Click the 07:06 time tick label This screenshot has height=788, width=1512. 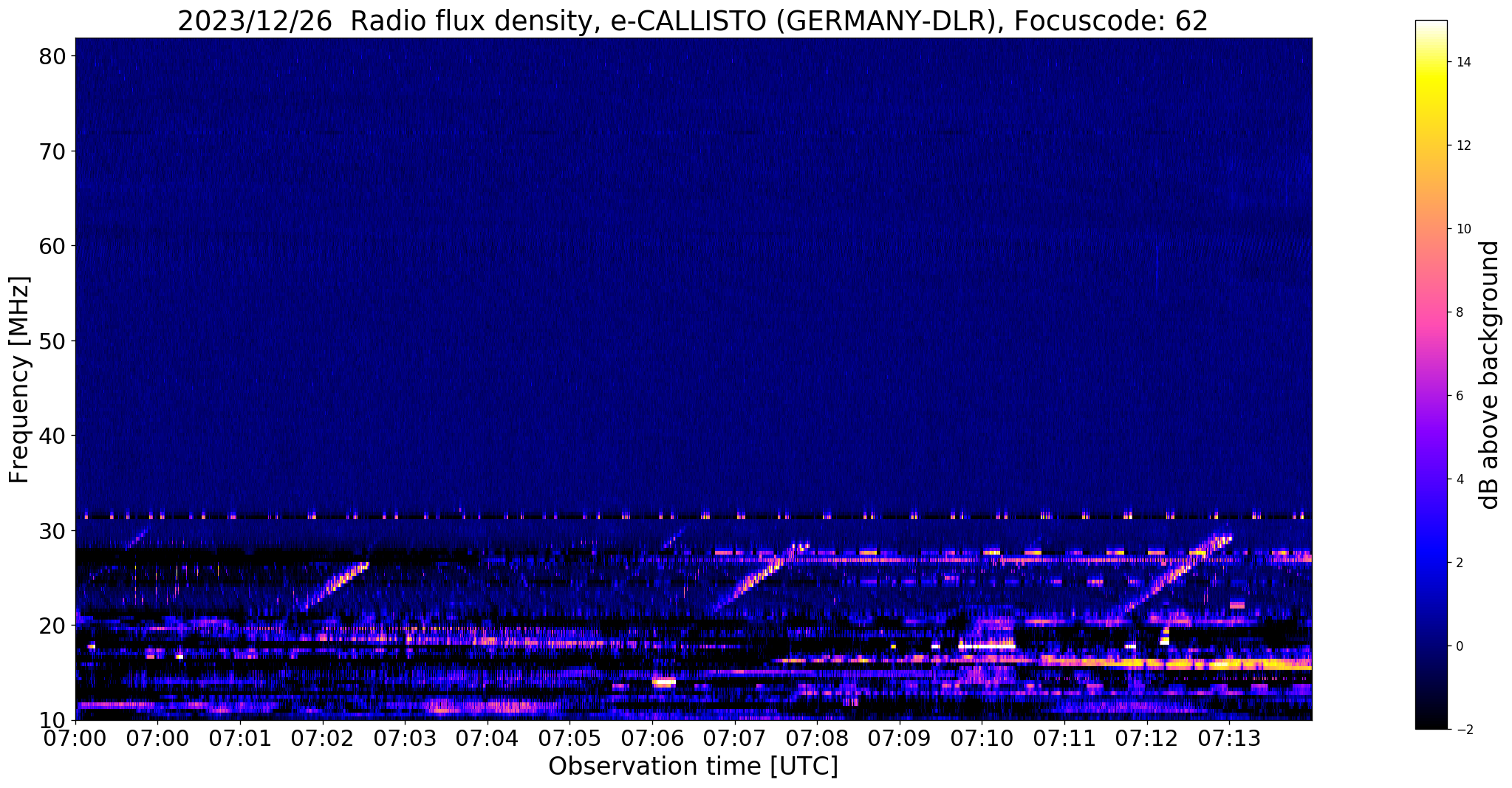coord(652,737)
